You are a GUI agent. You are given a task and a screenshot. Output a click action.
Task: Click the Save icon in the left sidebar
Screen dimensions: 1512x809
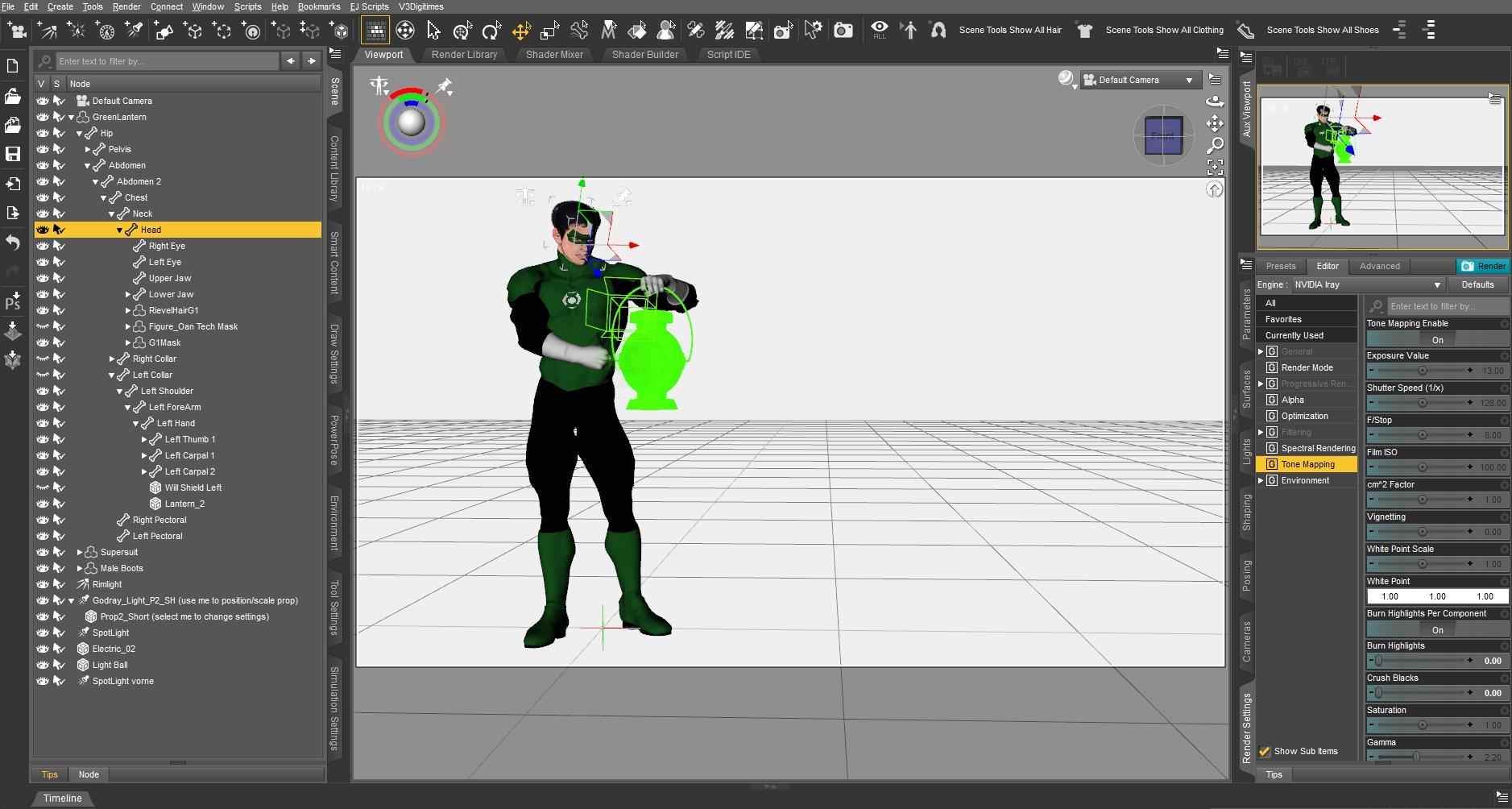pyautogui.click(x=13, y=154)
